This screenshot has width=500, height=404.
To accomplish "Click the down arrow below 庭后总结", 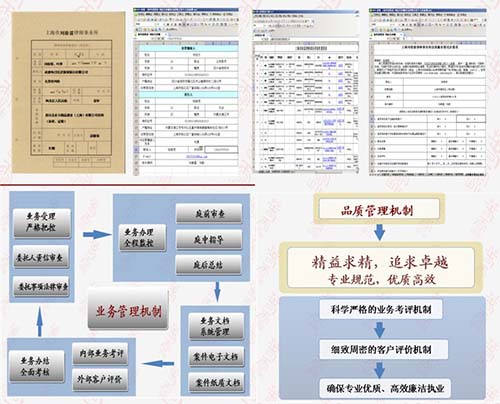I will (x=217, y=291).
